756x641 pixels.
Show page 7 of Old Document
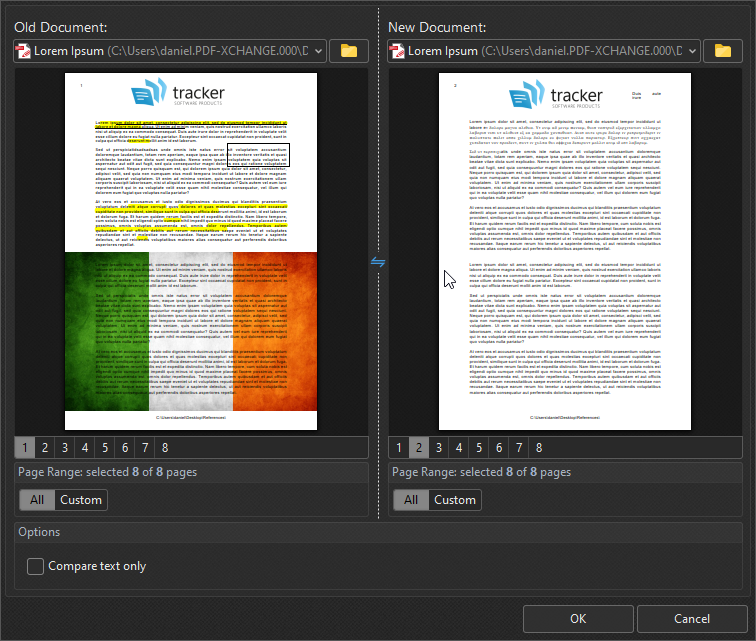click(145, 448)
